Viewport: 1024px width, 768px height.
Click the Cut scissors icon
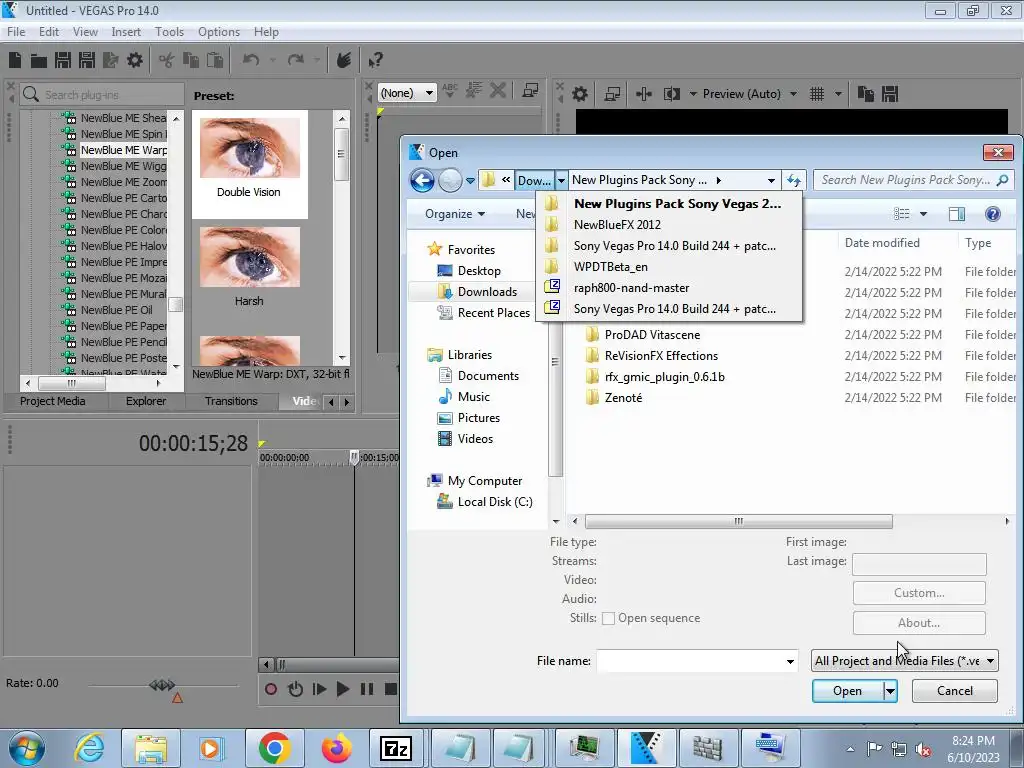click(x=167, y=61)
